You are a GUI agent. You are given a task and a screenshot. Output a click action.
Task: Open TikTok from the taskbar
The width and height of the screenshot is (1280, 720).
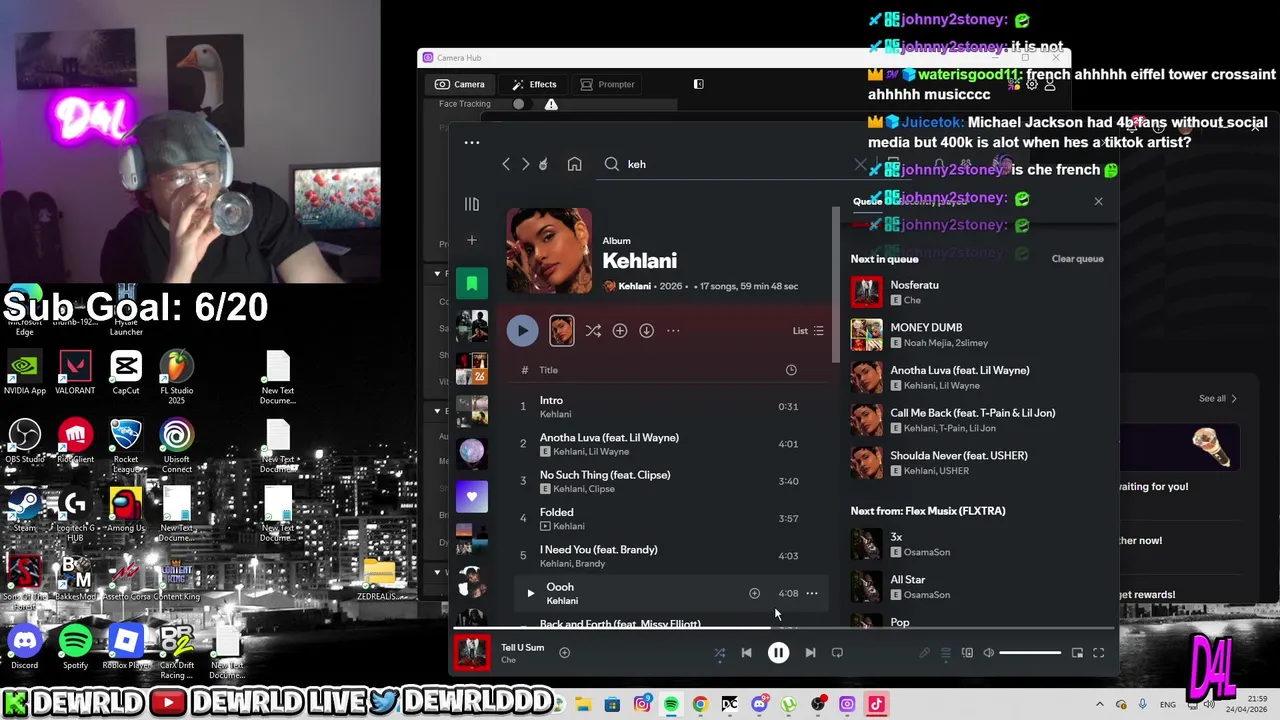point(876,704)
